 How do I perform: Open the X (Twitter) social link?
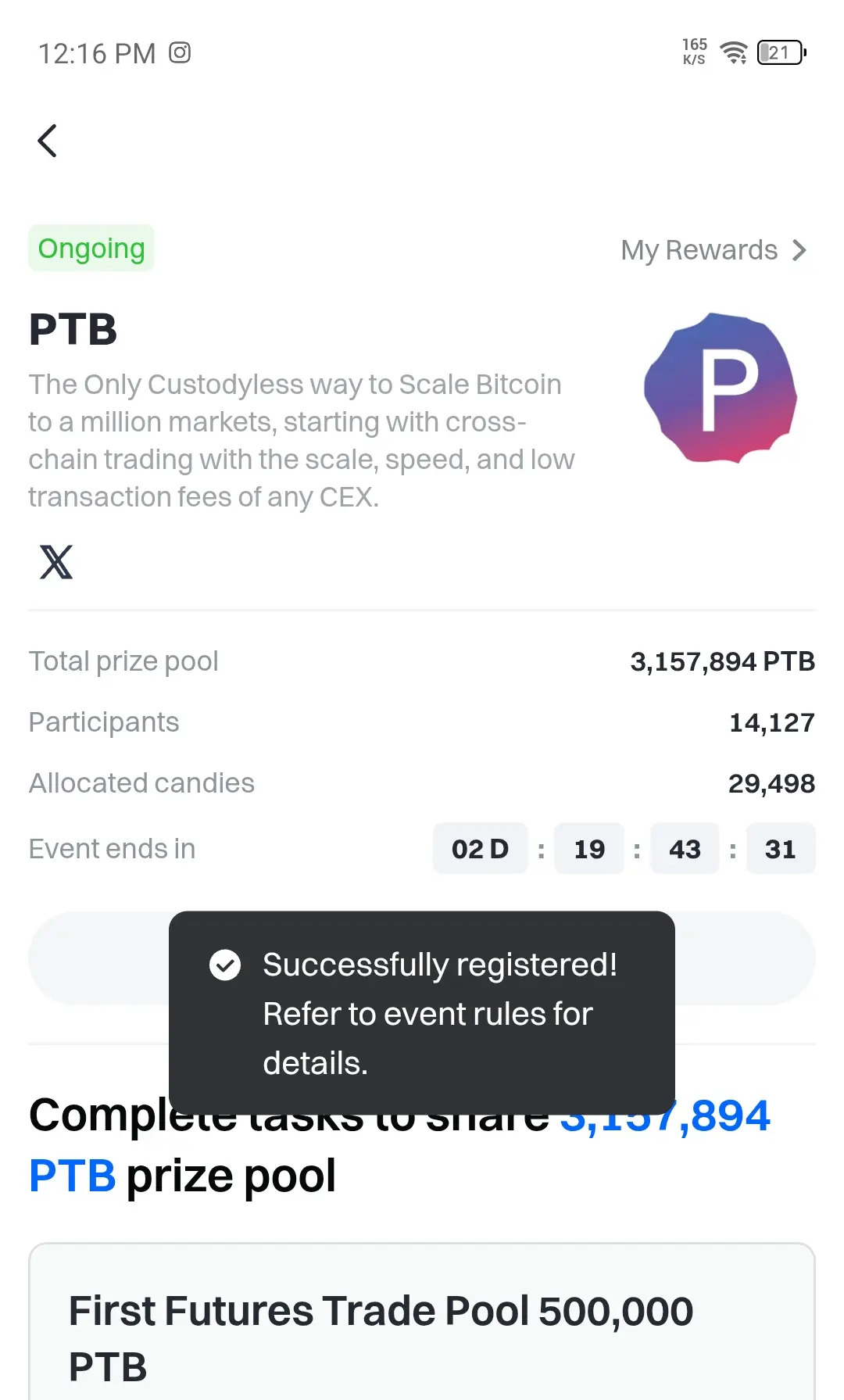[x=56, y=562]
